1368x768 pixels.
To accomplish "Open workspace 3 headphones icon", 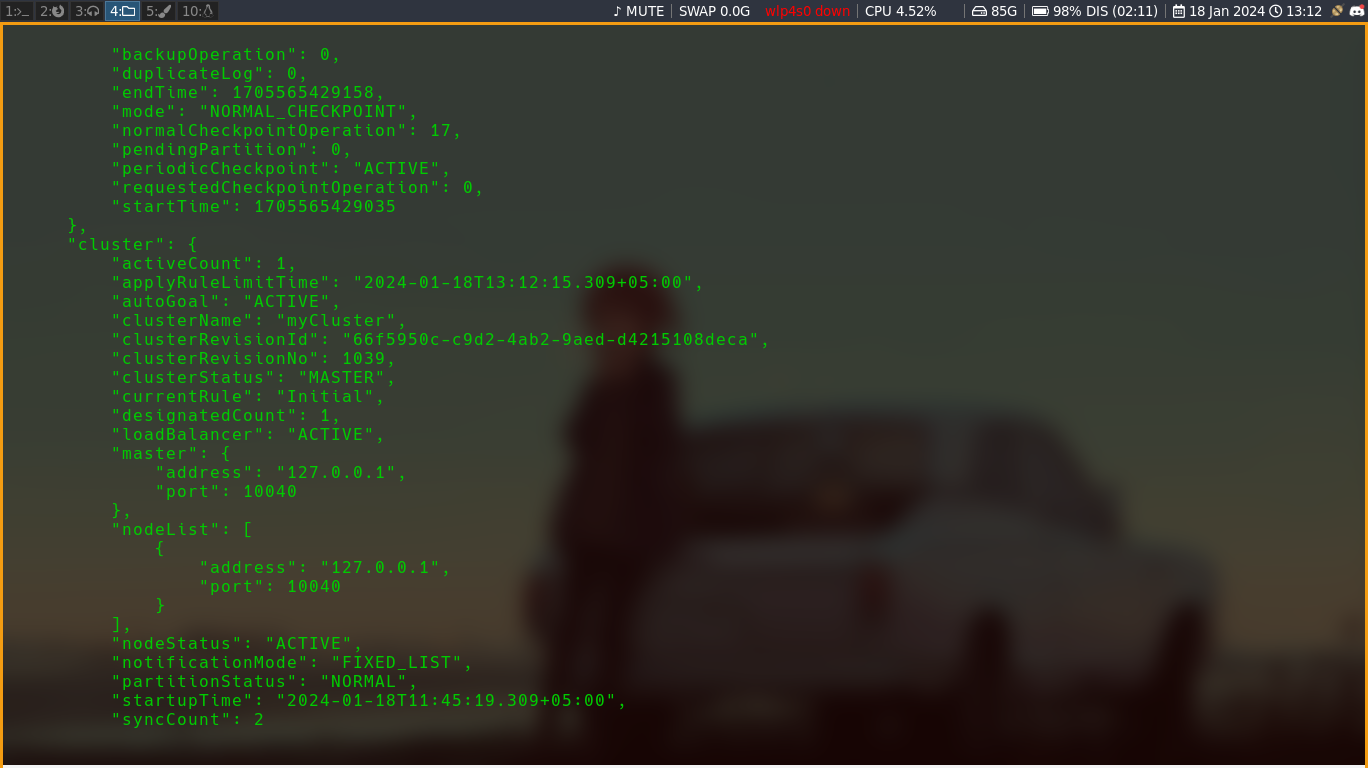I will pos(87,11).
